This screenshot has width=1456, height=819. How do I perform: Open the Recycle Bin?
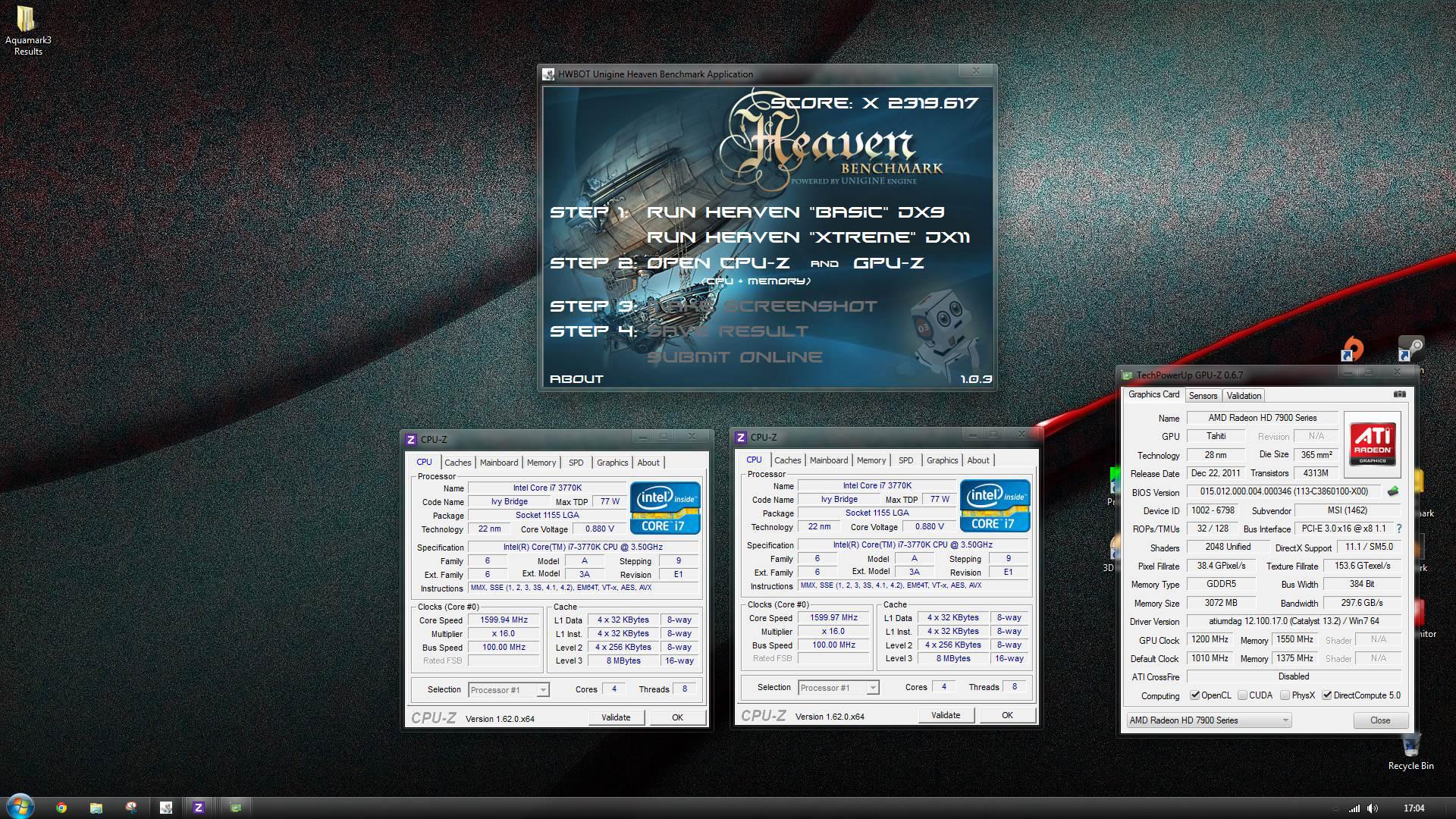click(1410, 751)
